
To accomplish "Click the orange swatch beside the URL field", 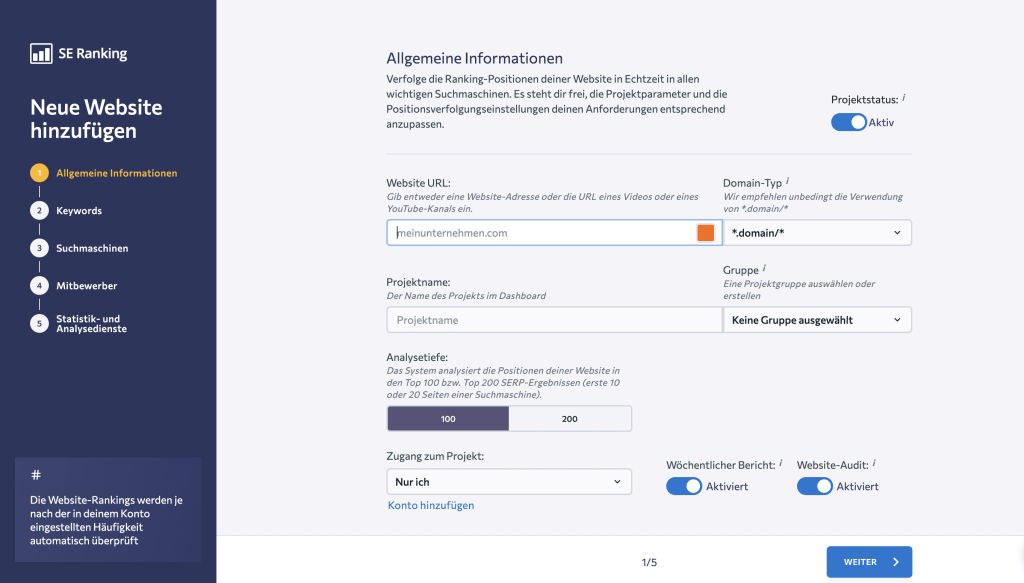I will pyautogui.click(x=707, y=232).
